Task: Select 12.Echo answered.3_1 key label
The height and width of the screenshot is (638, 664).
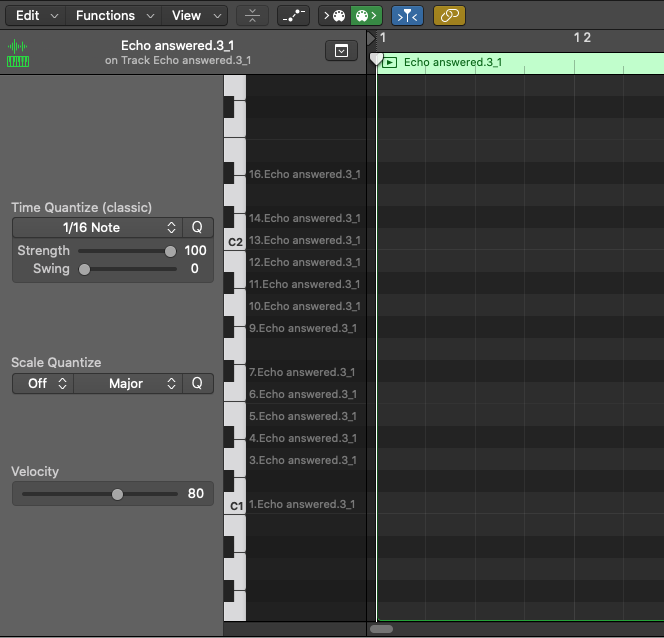Action: (x=305, y=262)
